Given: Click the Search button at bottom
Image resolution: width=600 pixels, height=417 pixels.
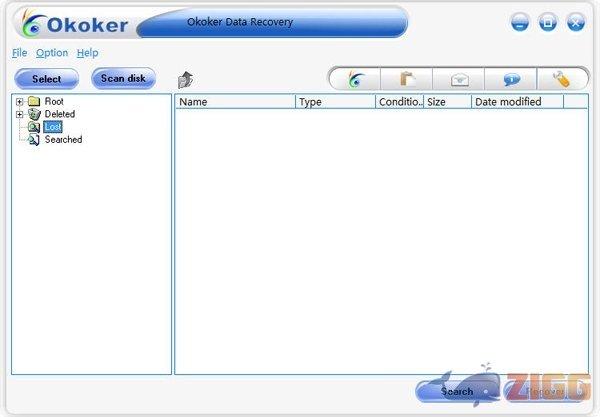Looking at the screenshot, I should click(x=457, y=391).
